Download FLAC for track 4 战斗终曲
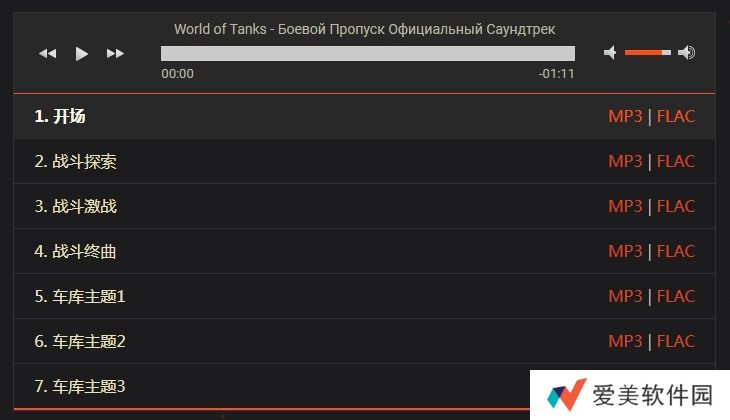Image resolution: width=730 pixels, height=420 pixels. (676, 251)
